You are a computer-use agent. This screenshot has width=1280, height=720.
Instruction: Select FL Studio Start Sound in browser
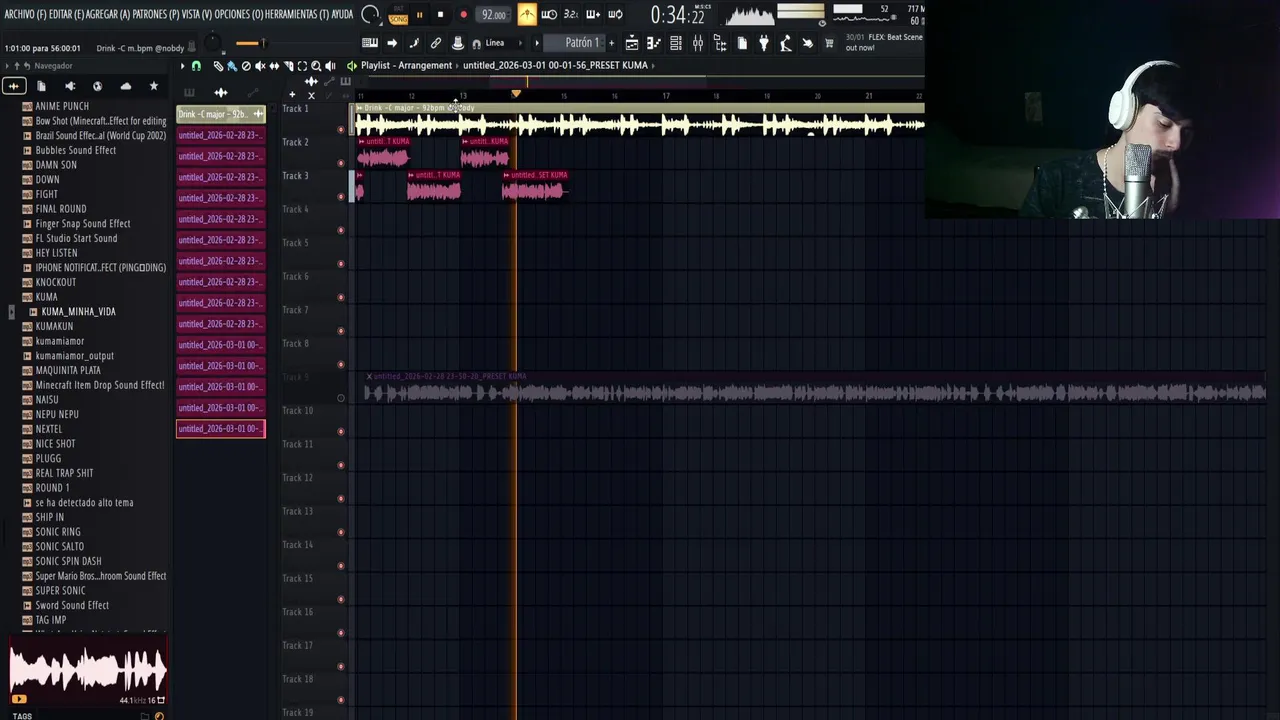click(76, 238)
